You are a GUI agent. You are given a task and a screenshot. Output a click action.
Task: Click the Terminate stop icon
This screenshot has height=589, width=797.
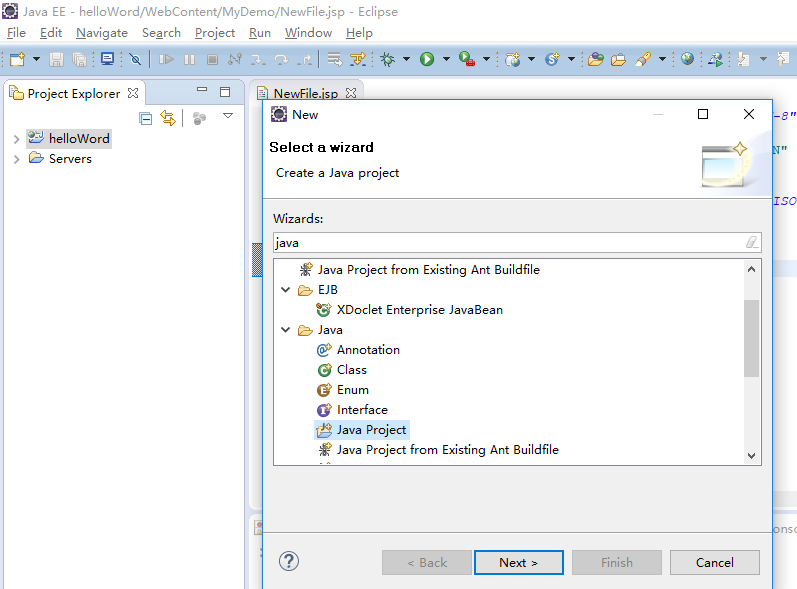[212, 59]
